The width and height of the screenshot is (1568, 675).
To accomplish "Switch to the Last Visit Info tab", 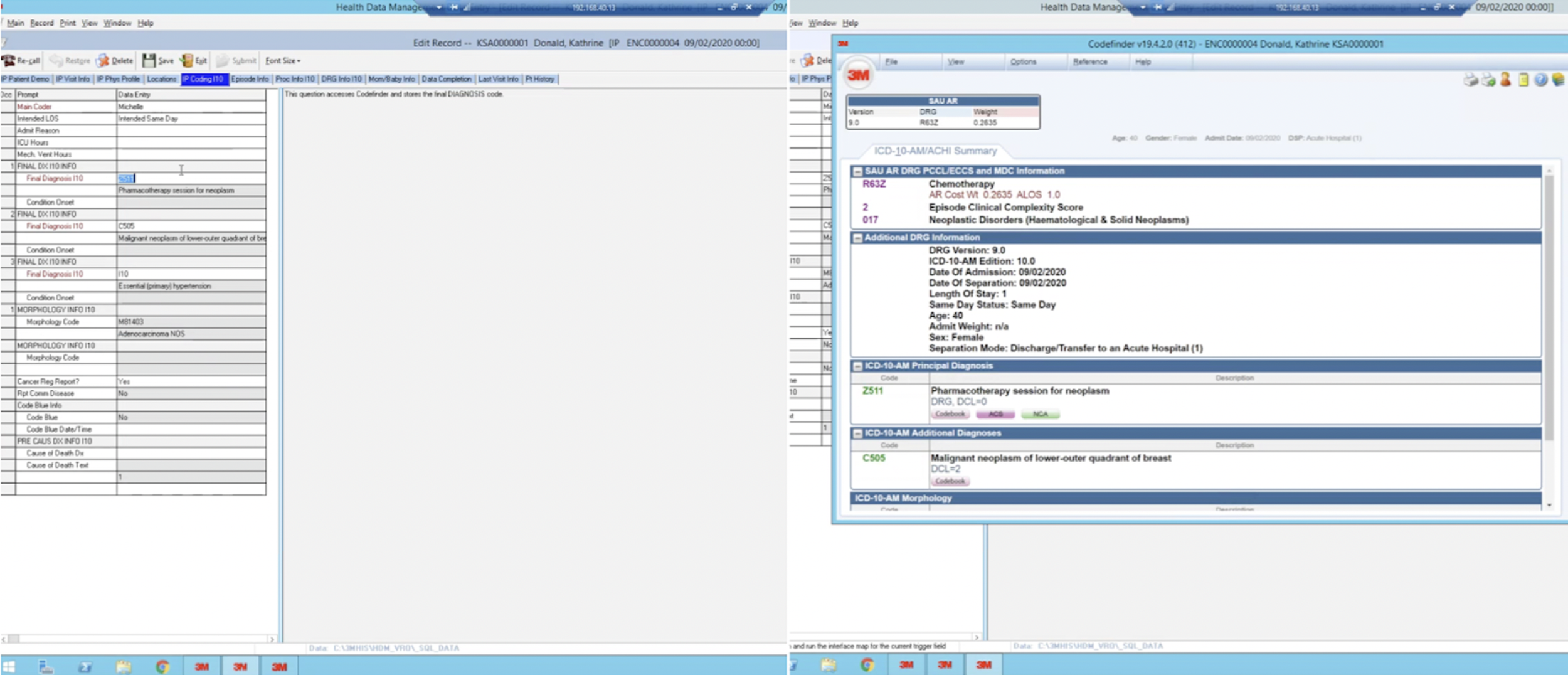I will pyautogui.click(x=498, y=79).
